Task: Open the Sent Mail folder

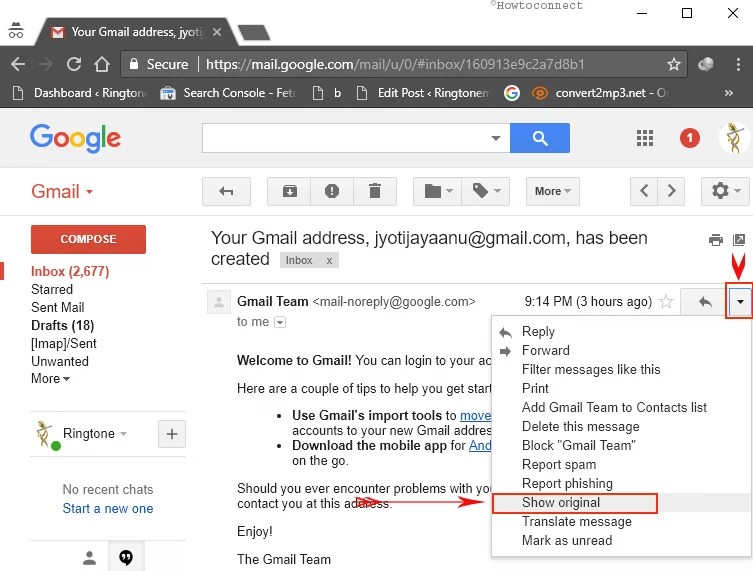Action: pos(58,307)
